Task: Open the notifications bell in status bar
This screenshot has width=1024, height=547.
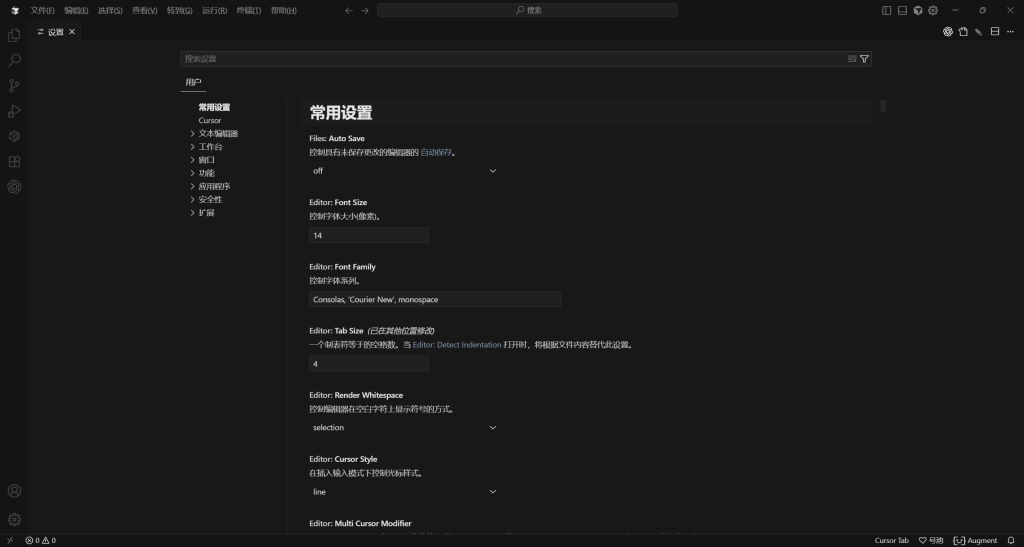Action: tap(1011, 540)
